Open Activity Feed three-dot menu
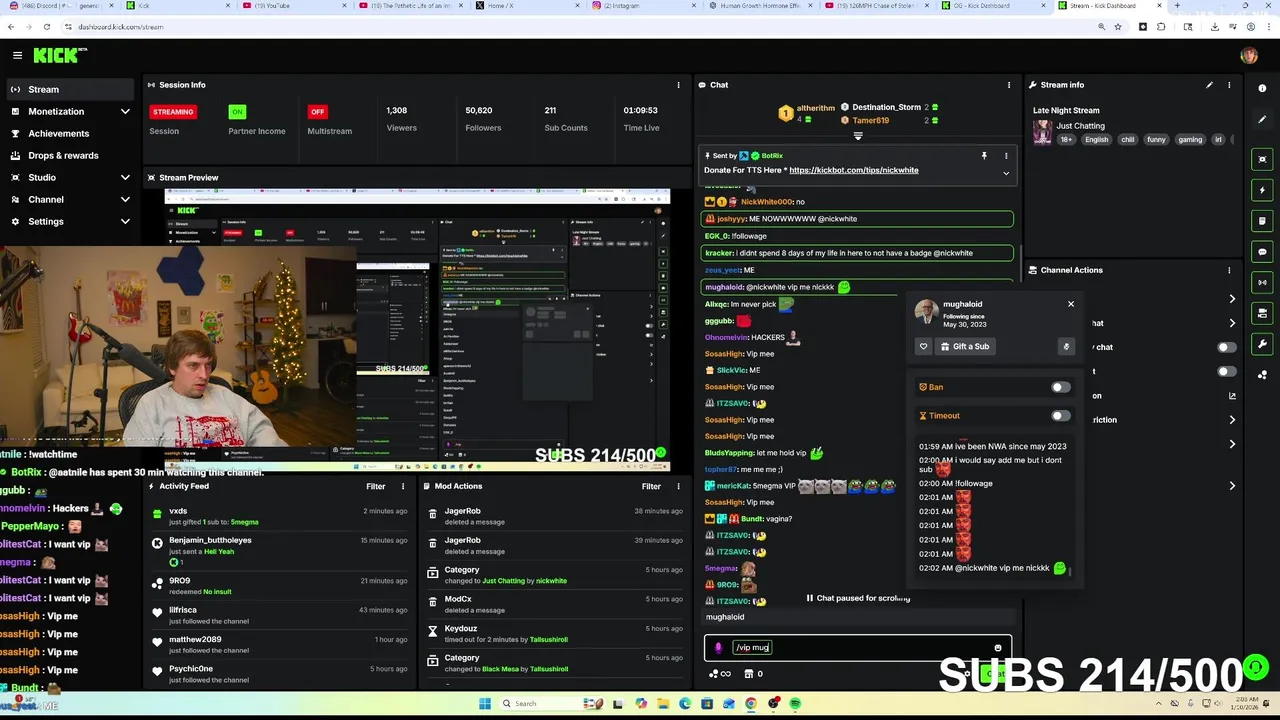 403,486
